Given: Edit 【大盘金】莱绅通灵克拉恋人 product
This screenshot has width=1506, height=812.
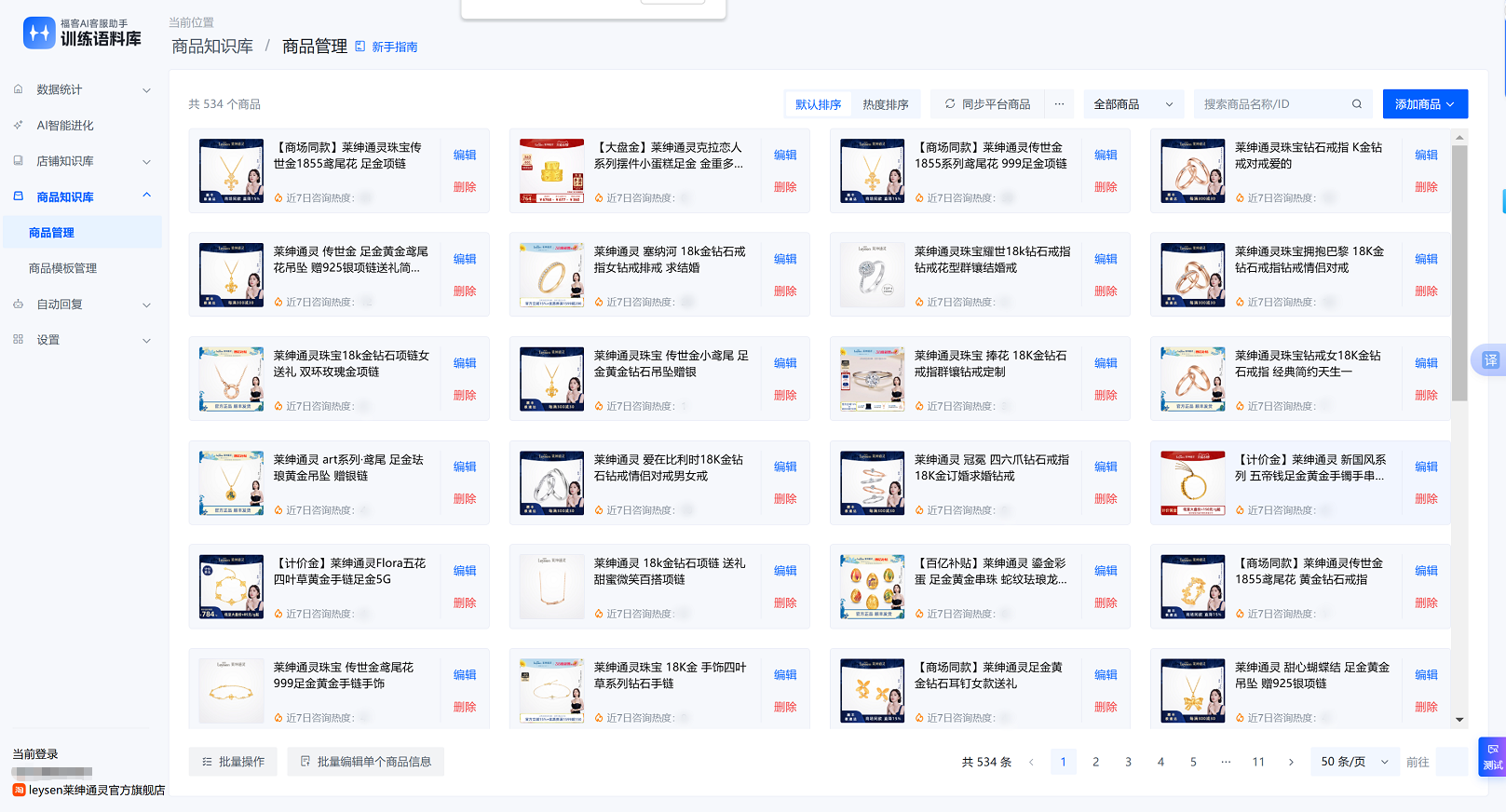Looking at the screenshot, I should point(785,155).
